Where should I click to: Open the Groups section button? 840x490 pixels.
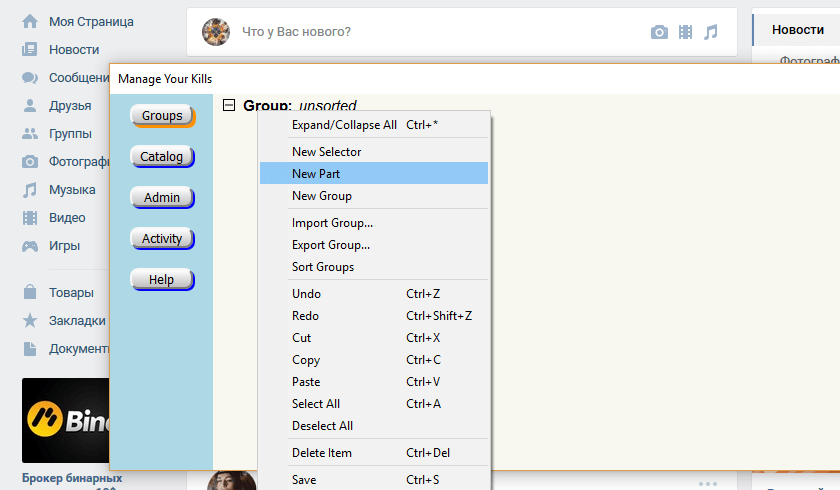click(x=162, y=116)
